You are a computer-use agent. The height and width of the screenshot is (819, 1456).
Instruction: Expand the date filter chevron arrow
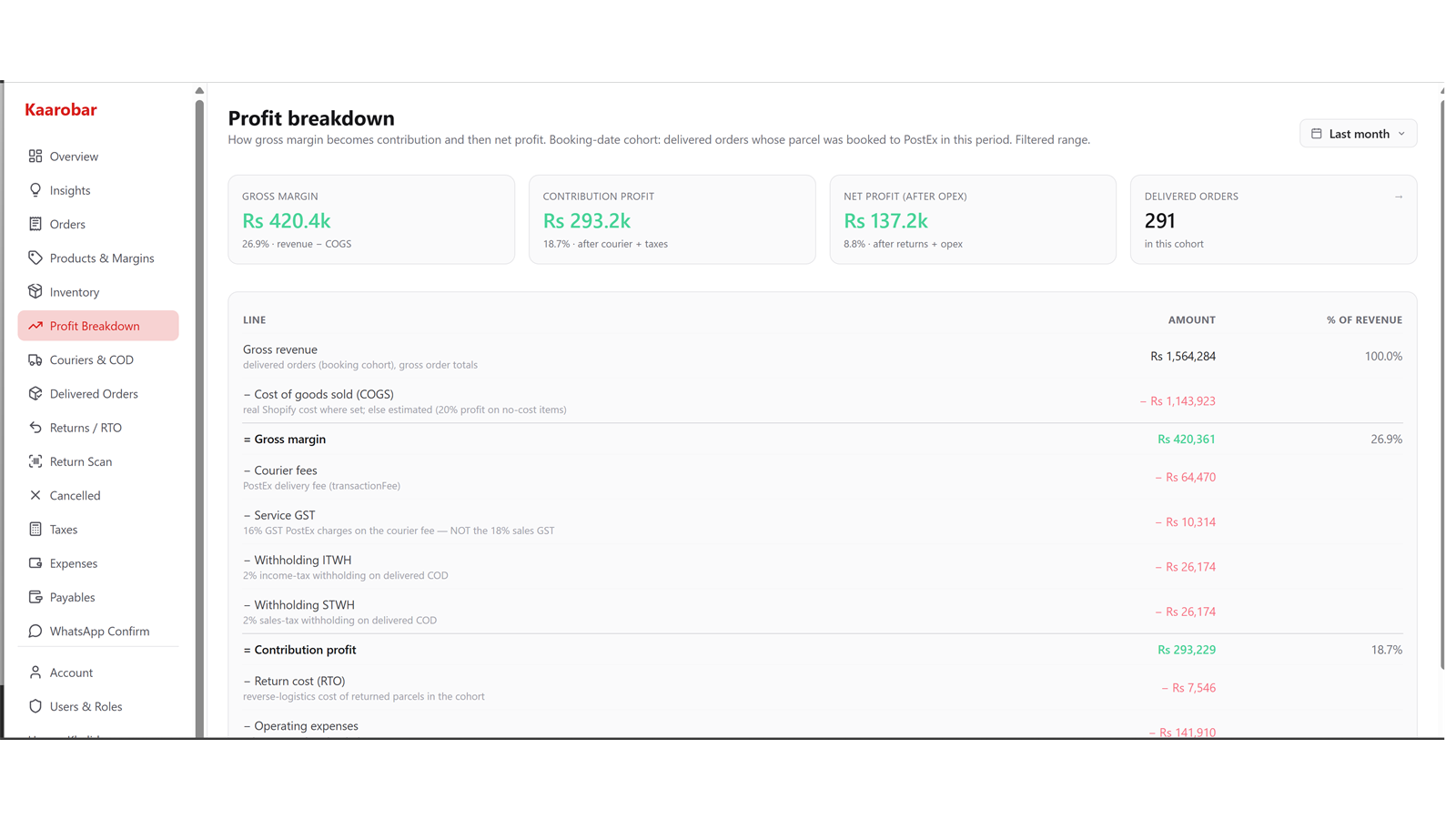(1401, 134)
